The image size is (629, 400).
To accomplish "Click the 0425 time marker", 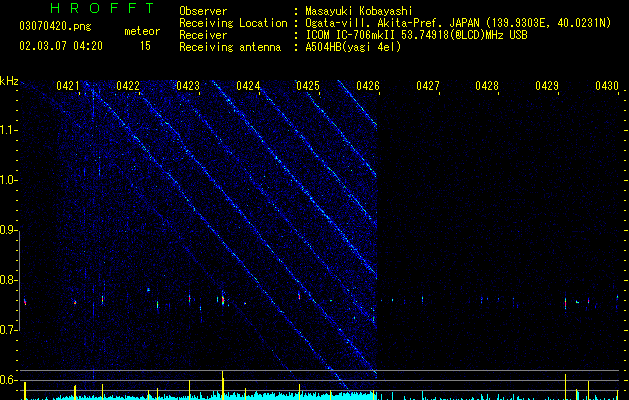I will pos(308,85).
